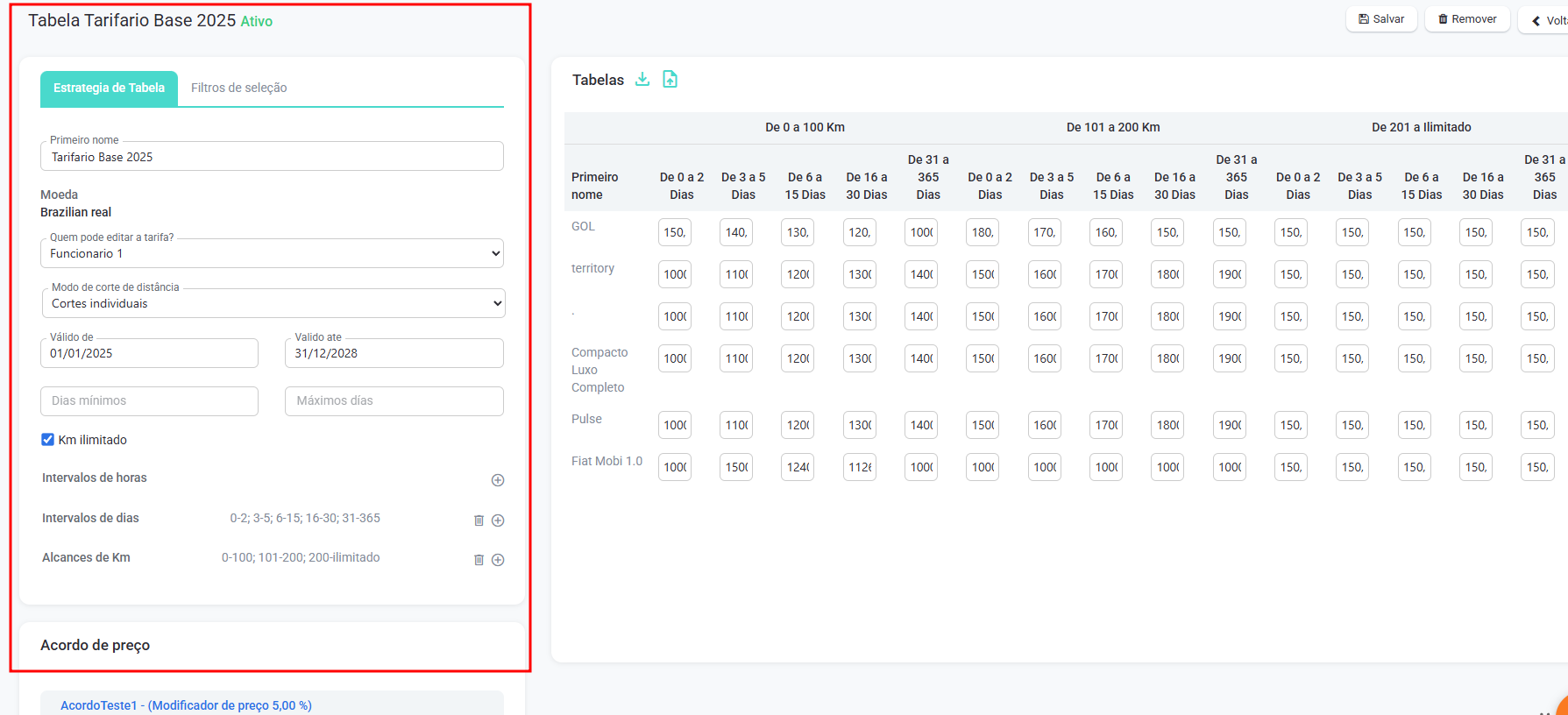Click the Primeiro nome text field
Image resolution: width=1568 pixels, height=715 pixels.
coord(272,157)
